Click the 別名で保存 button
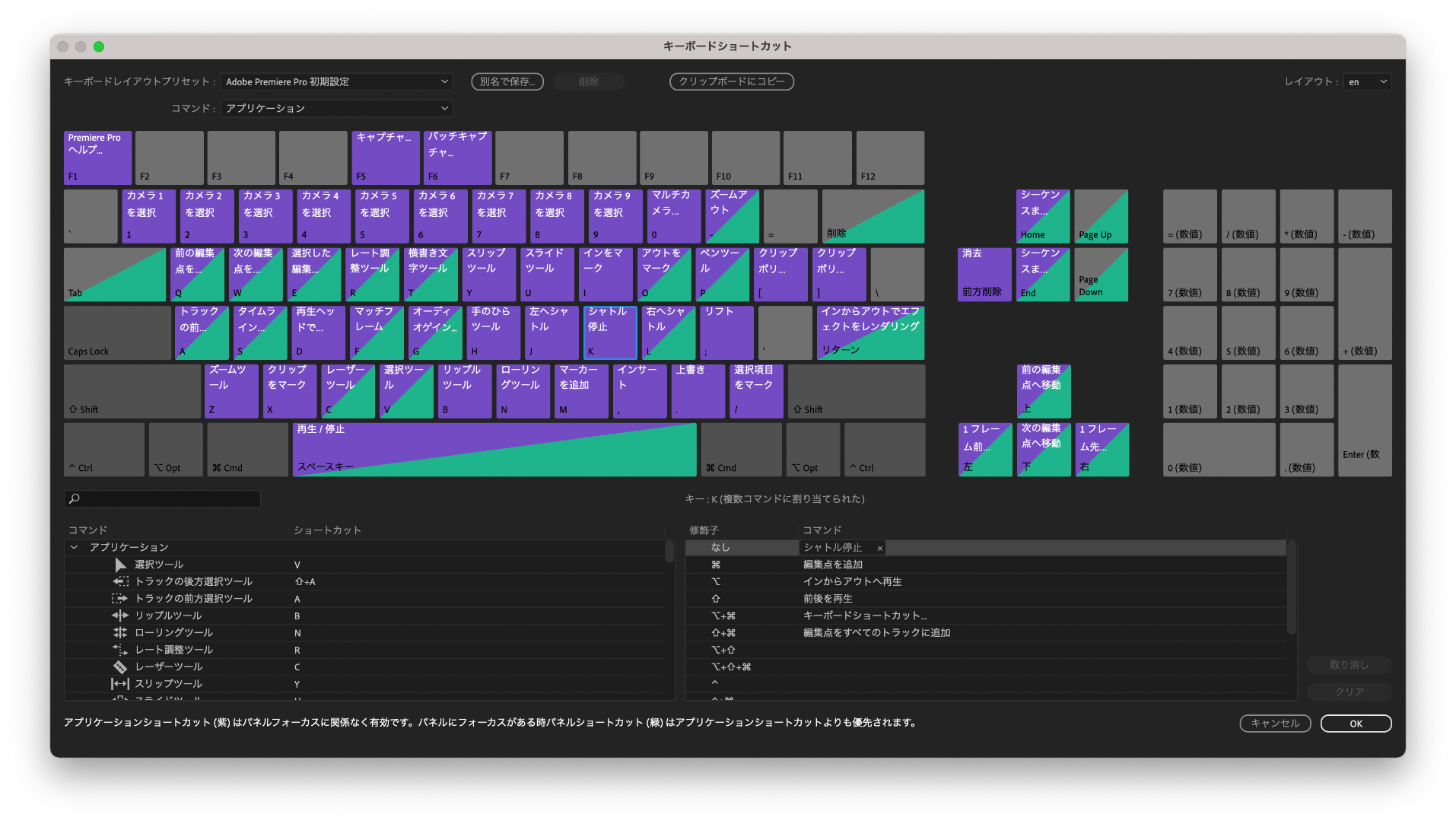Image resolution: width=1456 pixels, height=824 pixels. pos(507,81)
